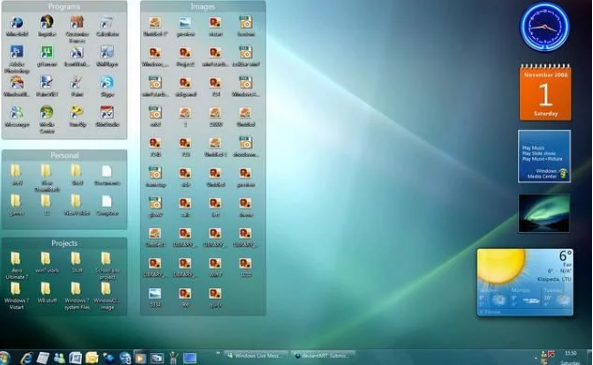Click the Internet Explorer taskbar icon
Viewport: 593px width, 365px height.
coord(27,357)
